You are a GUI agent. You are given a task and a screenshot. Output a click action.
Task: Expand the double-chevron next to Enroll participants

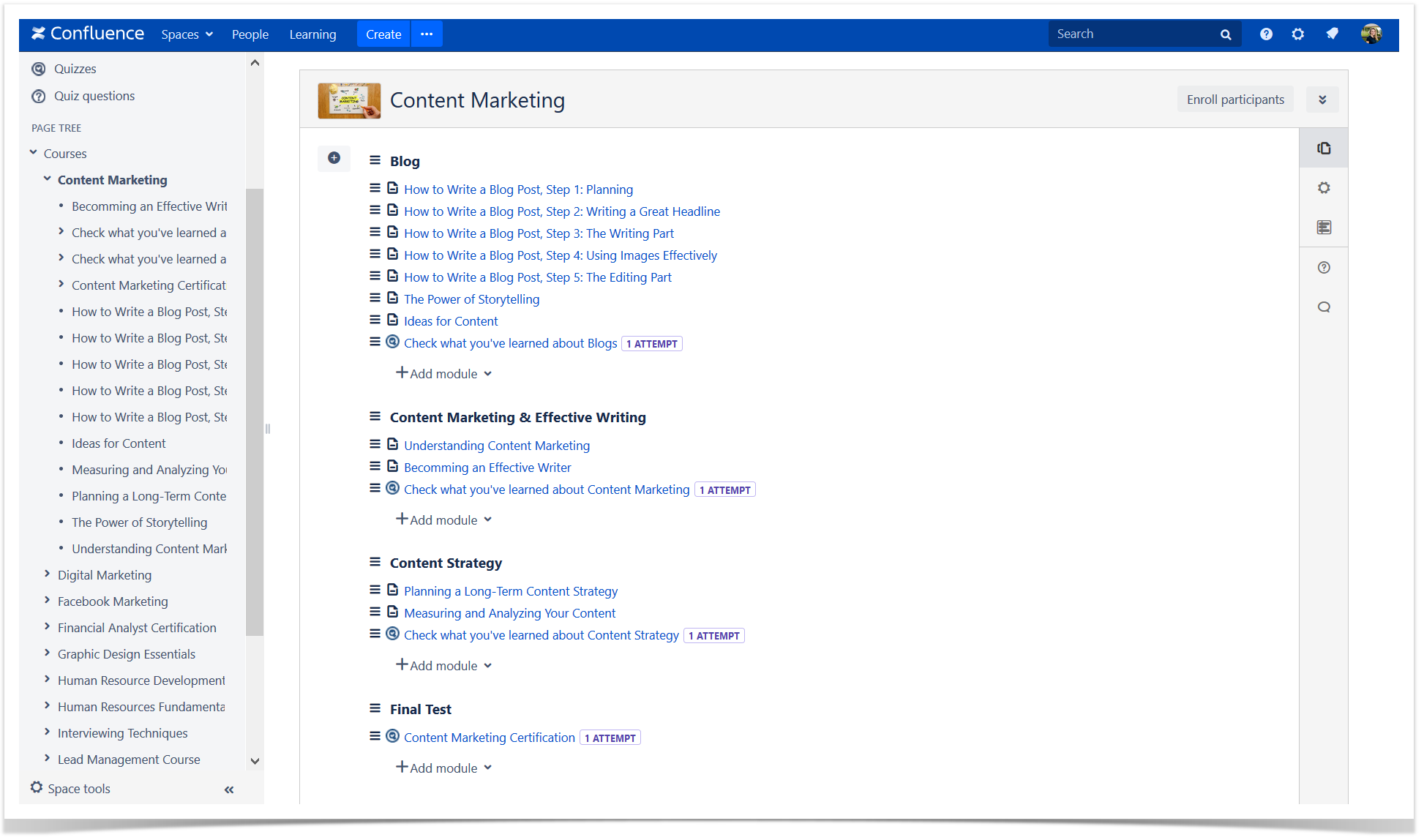[1322, 100]
